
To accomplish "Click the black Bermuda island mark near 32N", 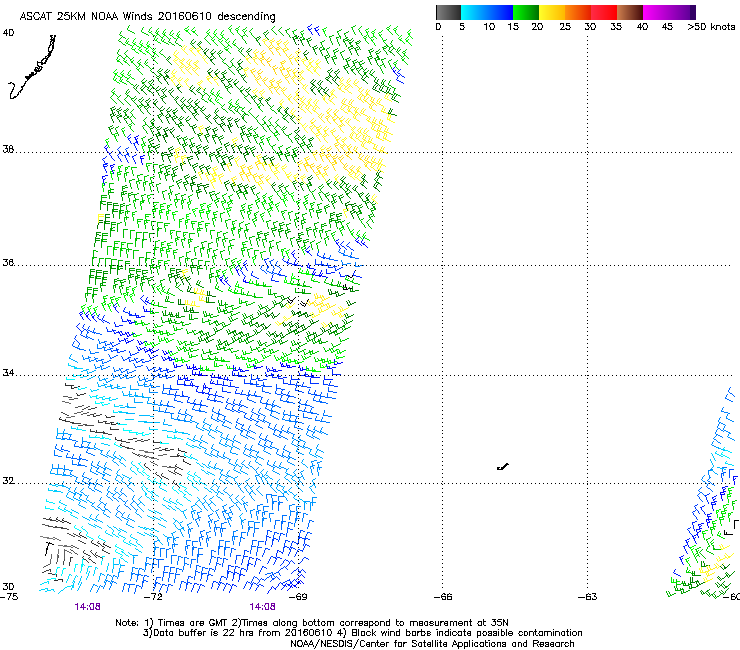I will point(503,467).
